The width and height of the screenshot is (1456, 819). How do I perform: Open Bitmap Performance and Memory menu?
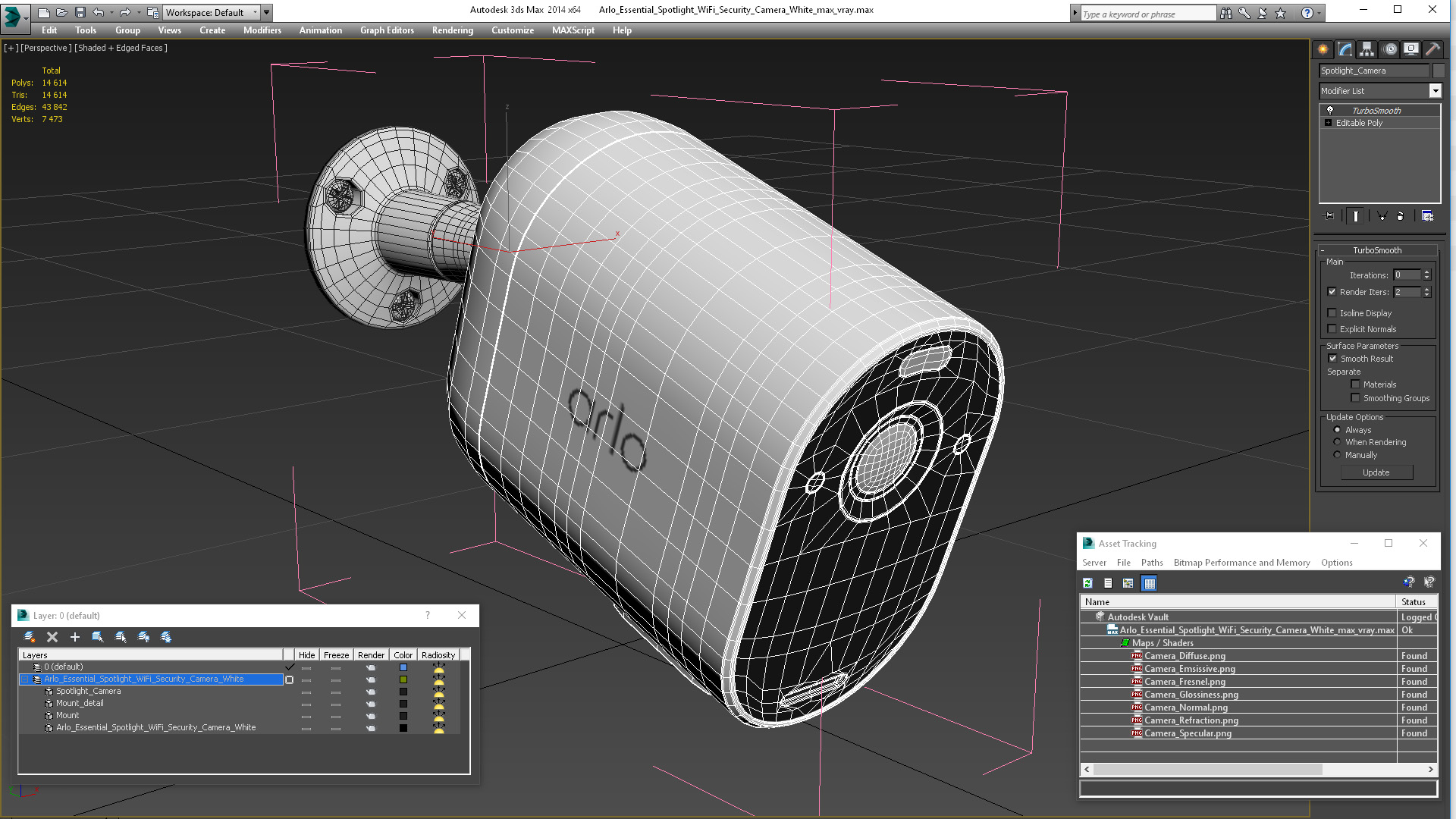pos(1241,563)
